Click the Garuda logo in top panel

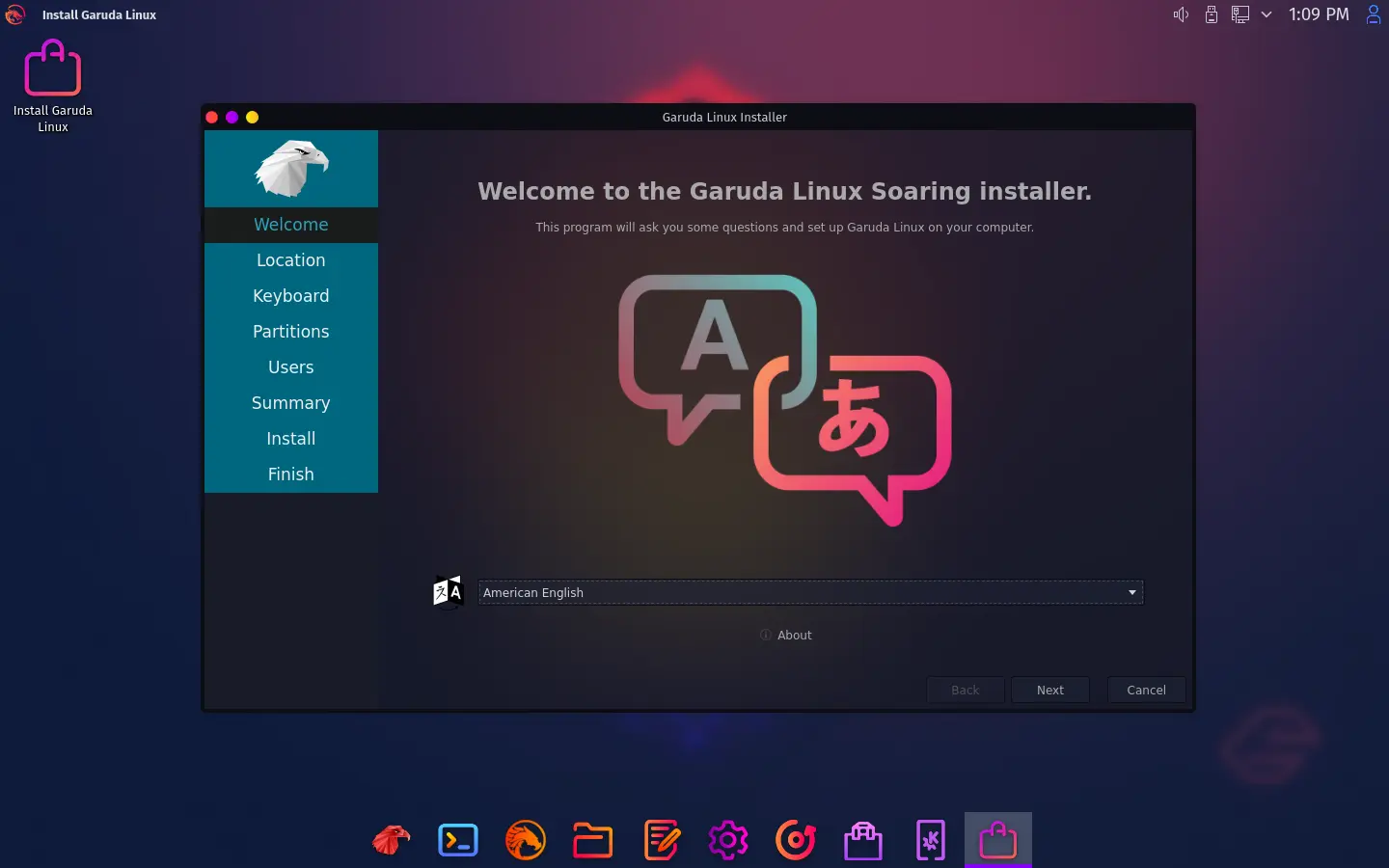14,14
